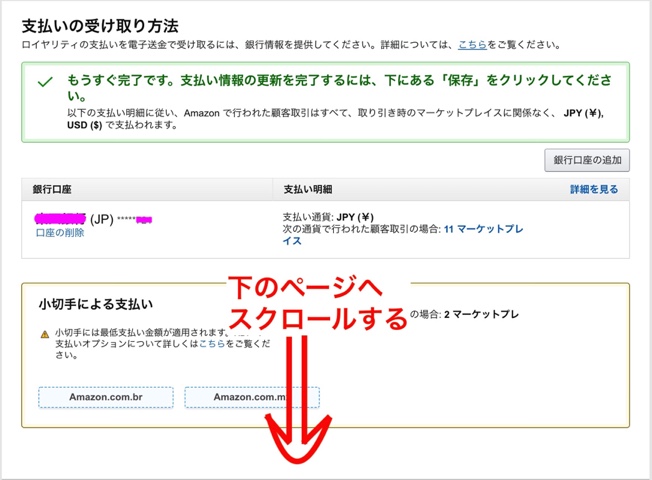Click the yellow warning triangle icon
Image resolution: width=652 pixels, height=480 pixels.
tap(45, 334)
